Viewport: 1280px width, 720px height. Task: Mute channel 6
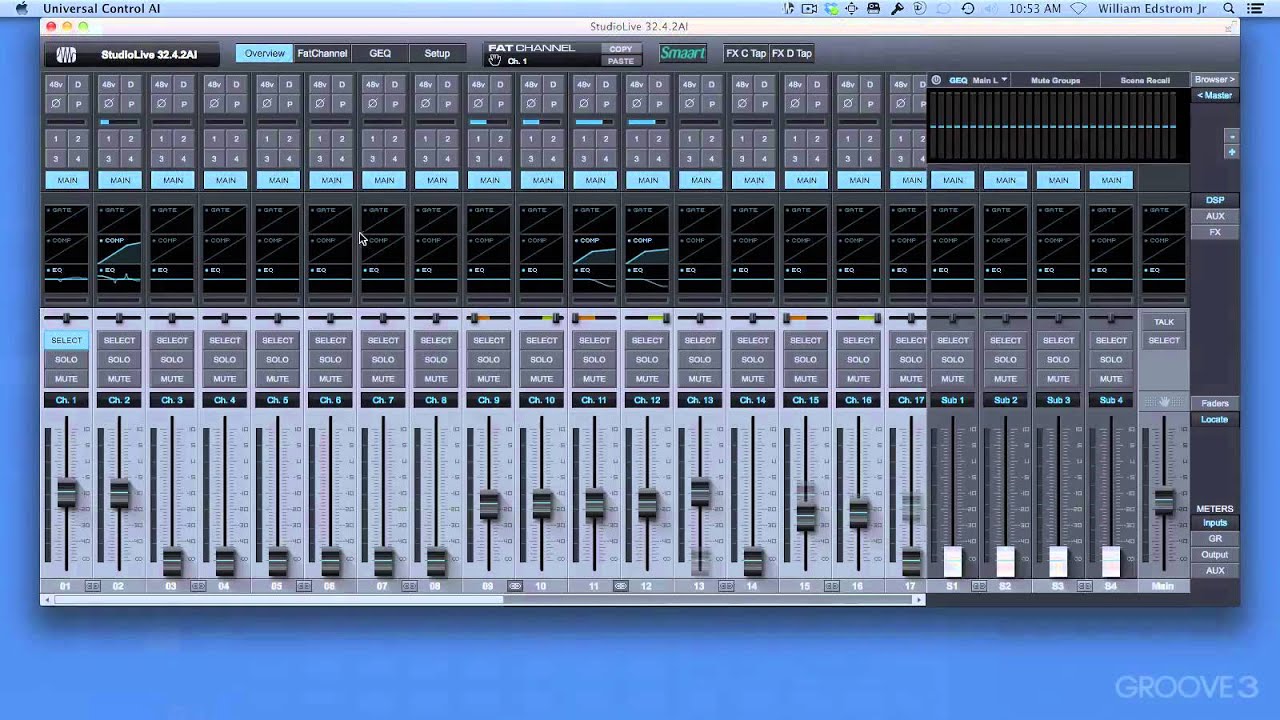point(330,378)
